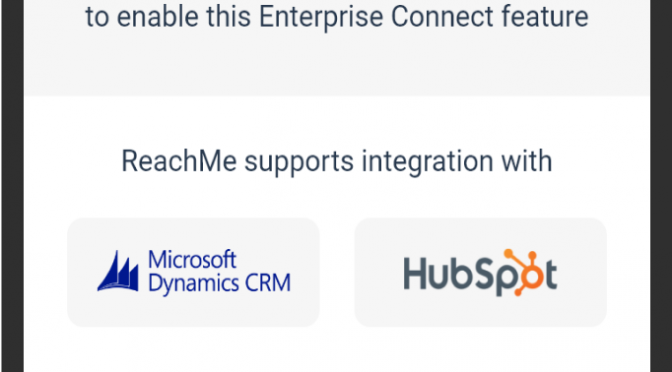
Task: Click the letter 't' ending the HubSpot logo
Action: tap(551, 274)
